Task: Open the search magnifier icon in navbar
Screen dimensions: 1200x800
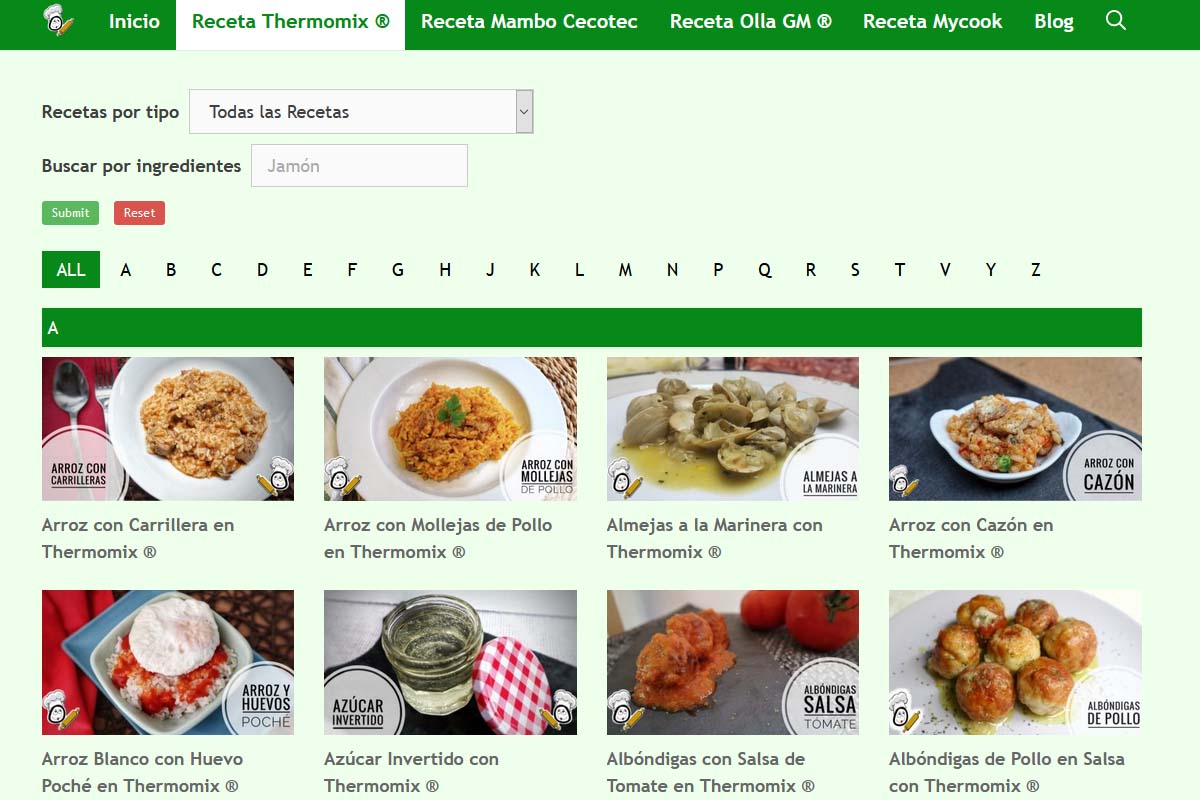Action: [1116, 21]
